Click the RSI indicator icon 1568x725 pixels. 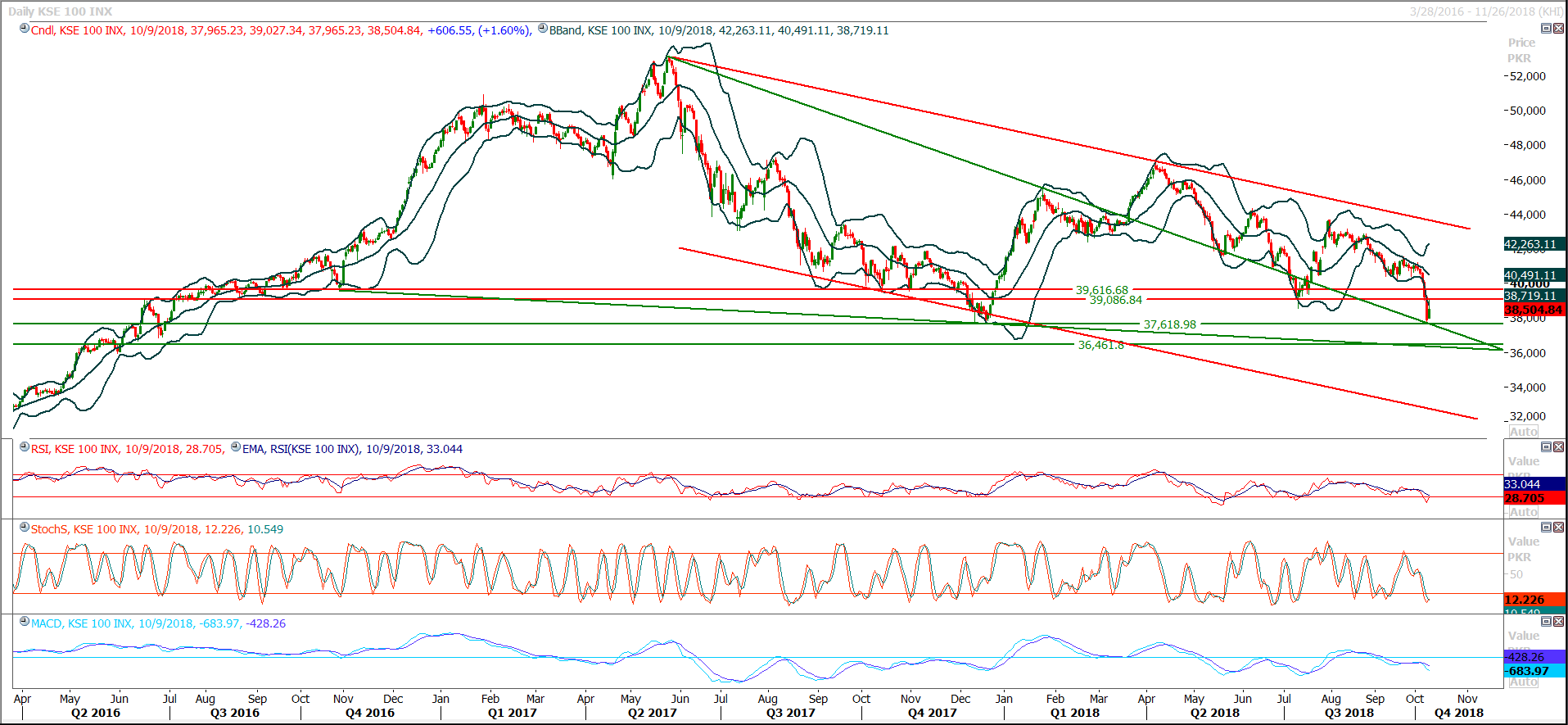(25, 447)
